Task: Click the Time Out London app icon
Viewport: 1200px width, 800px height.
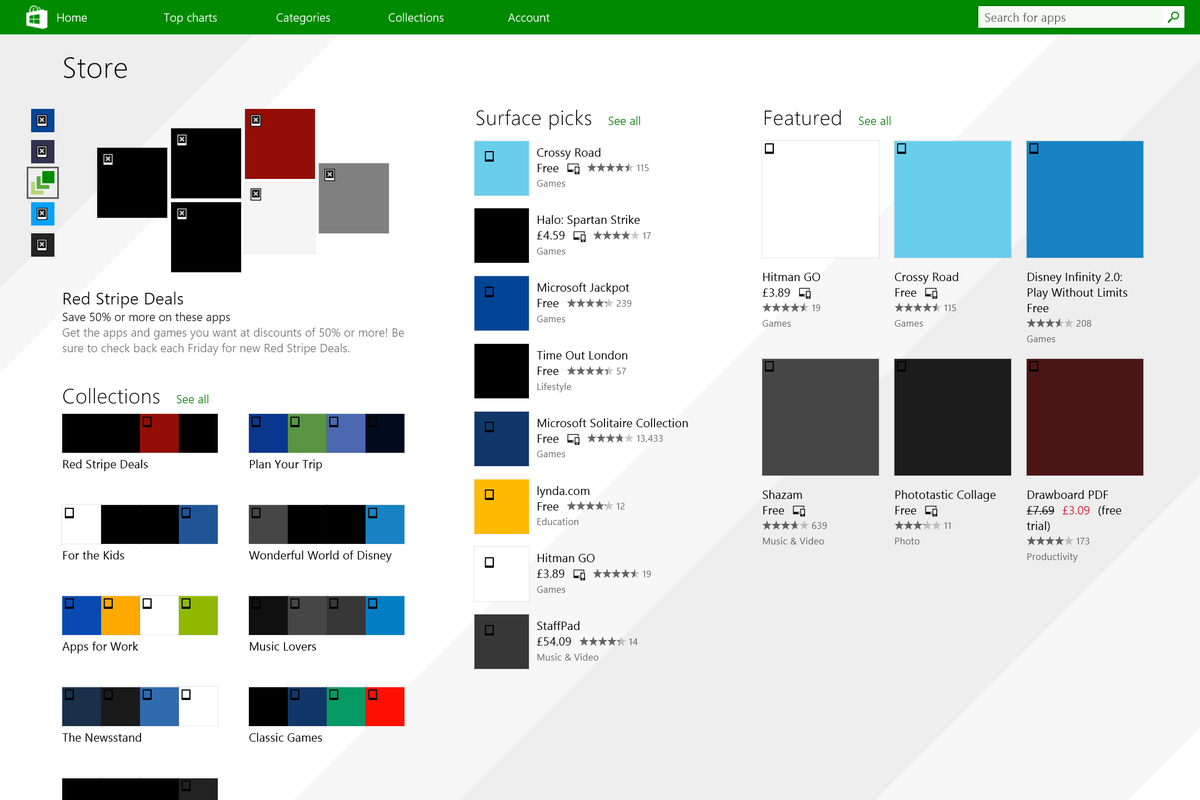Action: [x=501, y=371]
